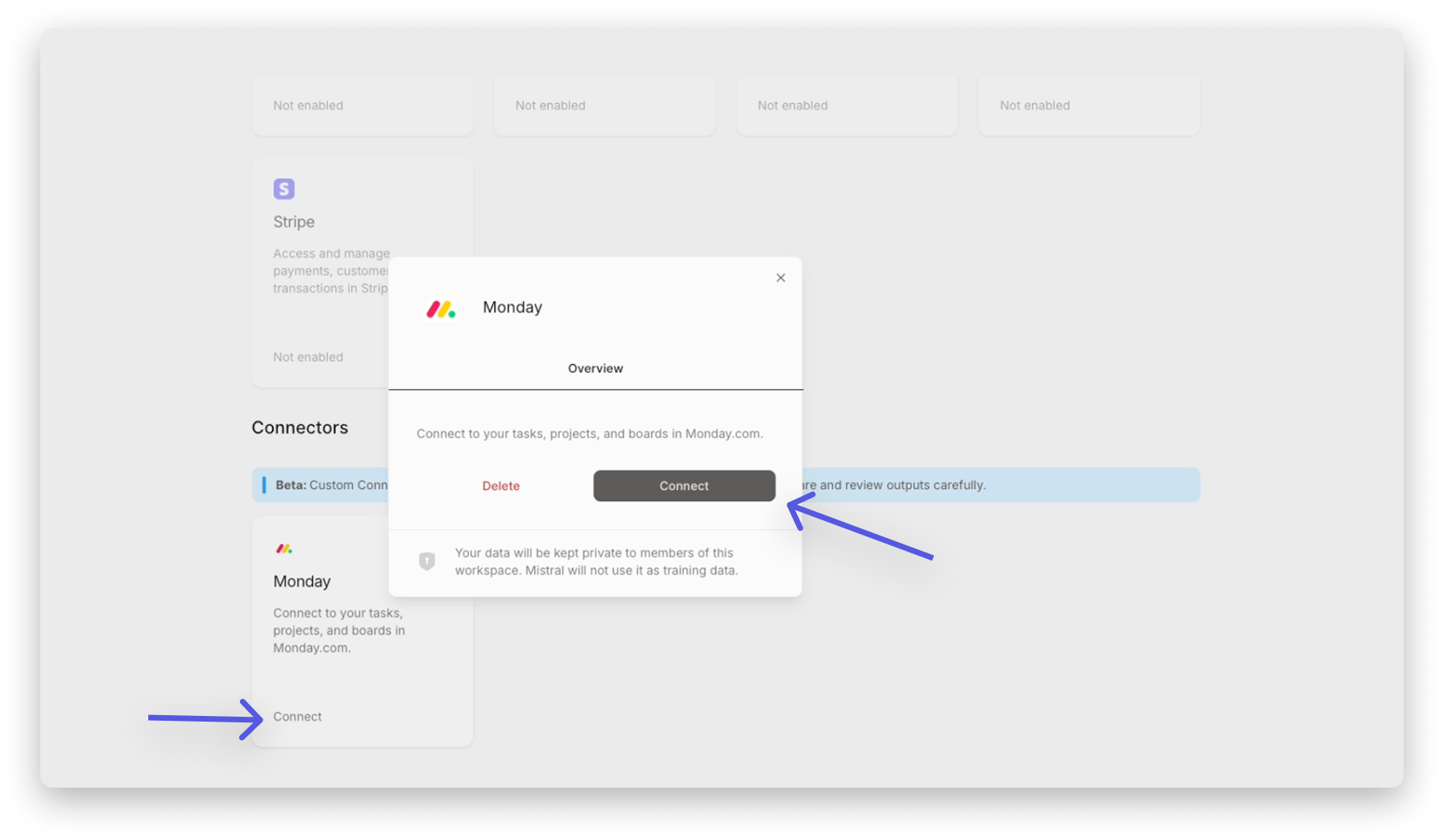Click the "Beta: Custom Conn" banner text
The width and height of the screenshot is (1444, 840).
[x=331, y=485]
